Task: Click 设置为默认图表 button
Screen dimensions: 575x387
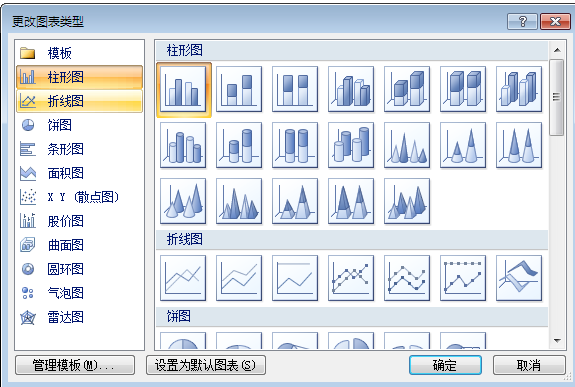Action: coord(206,365)
